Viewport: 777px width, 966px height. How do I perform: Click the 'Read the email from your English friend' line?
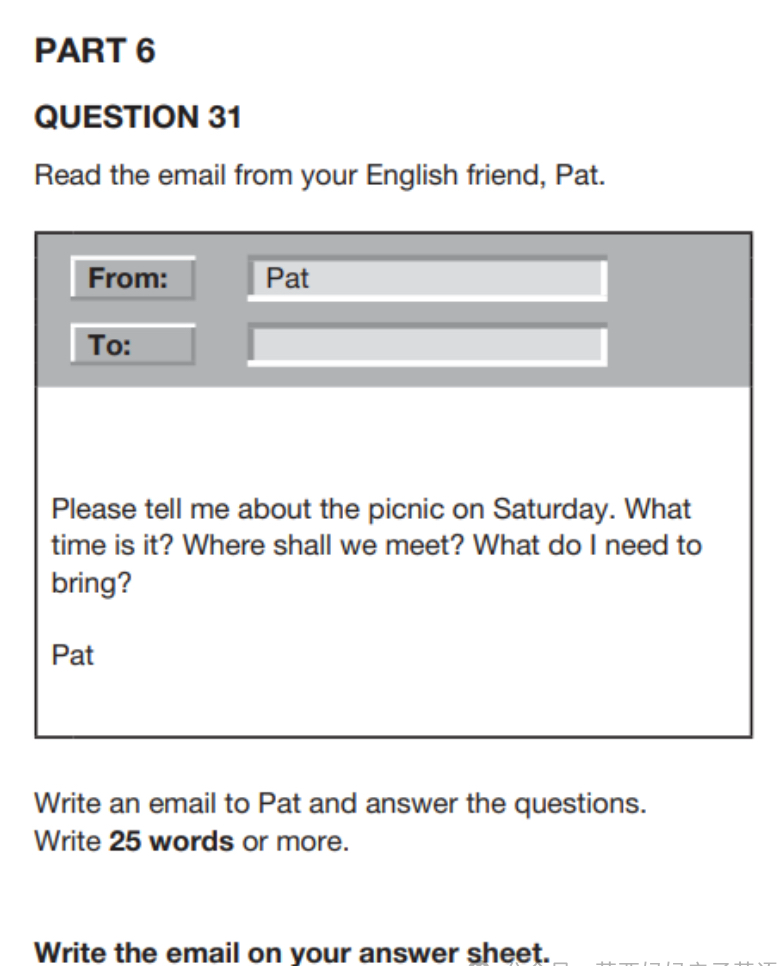point(320,177)
